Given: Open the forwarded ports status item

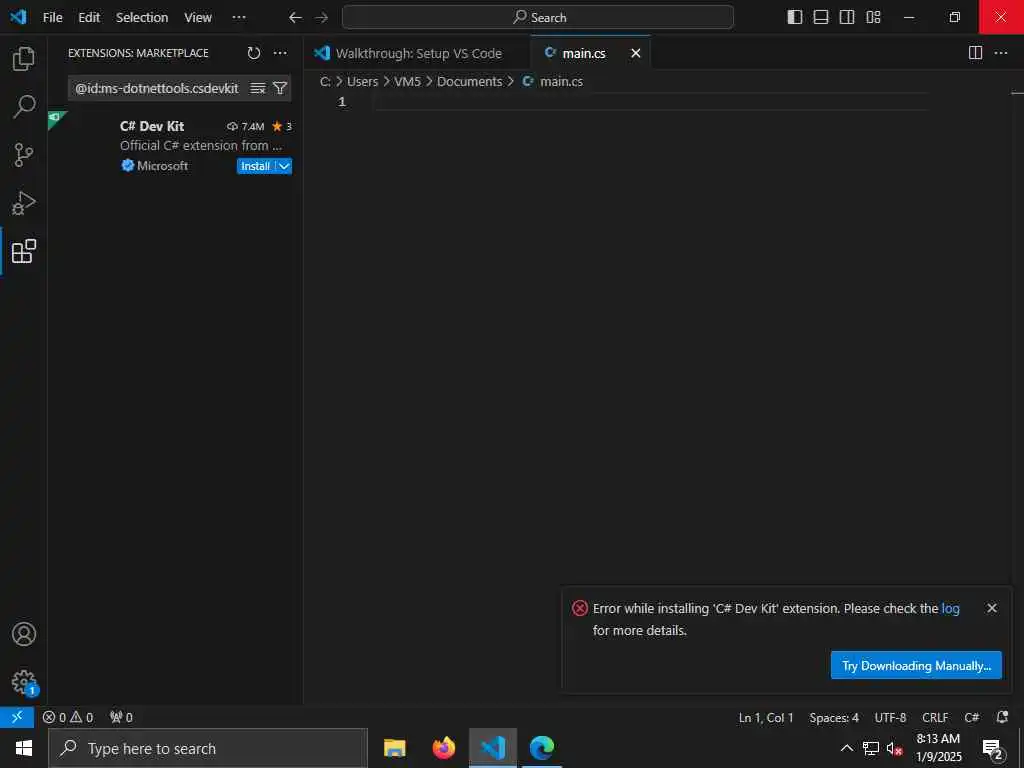Looking at the screenshot, I should (x=121, y=717).
